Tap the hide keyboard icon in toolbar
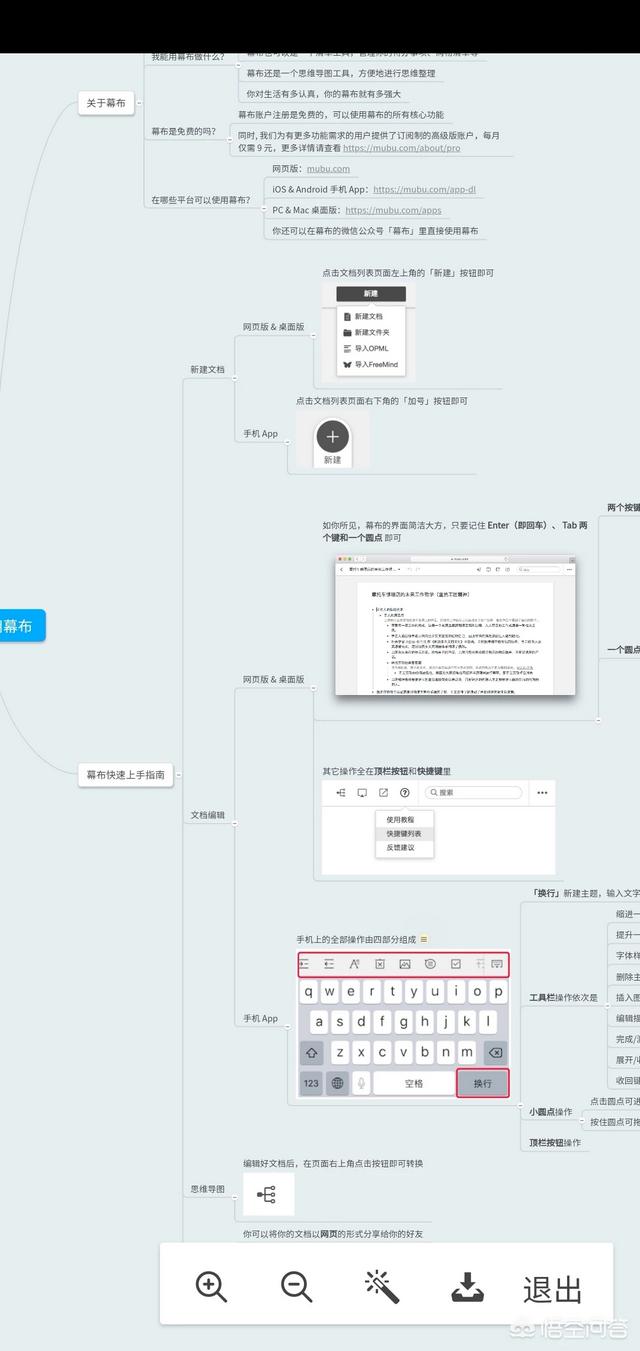Image resolution: width=640 pixels, height=1351 pixels. [x=497, y=964]
